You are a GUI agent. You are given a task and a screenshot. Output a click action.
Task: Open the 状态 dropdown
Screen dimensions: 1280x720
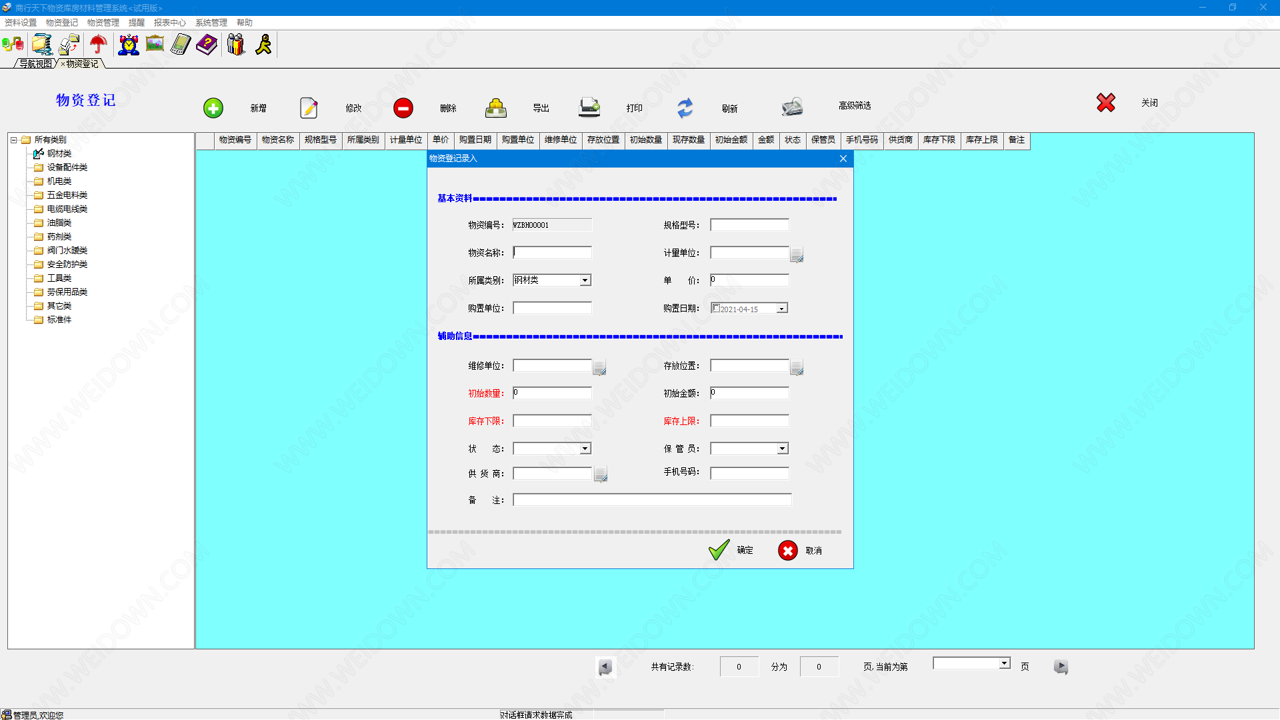click(x=586, y=448)
